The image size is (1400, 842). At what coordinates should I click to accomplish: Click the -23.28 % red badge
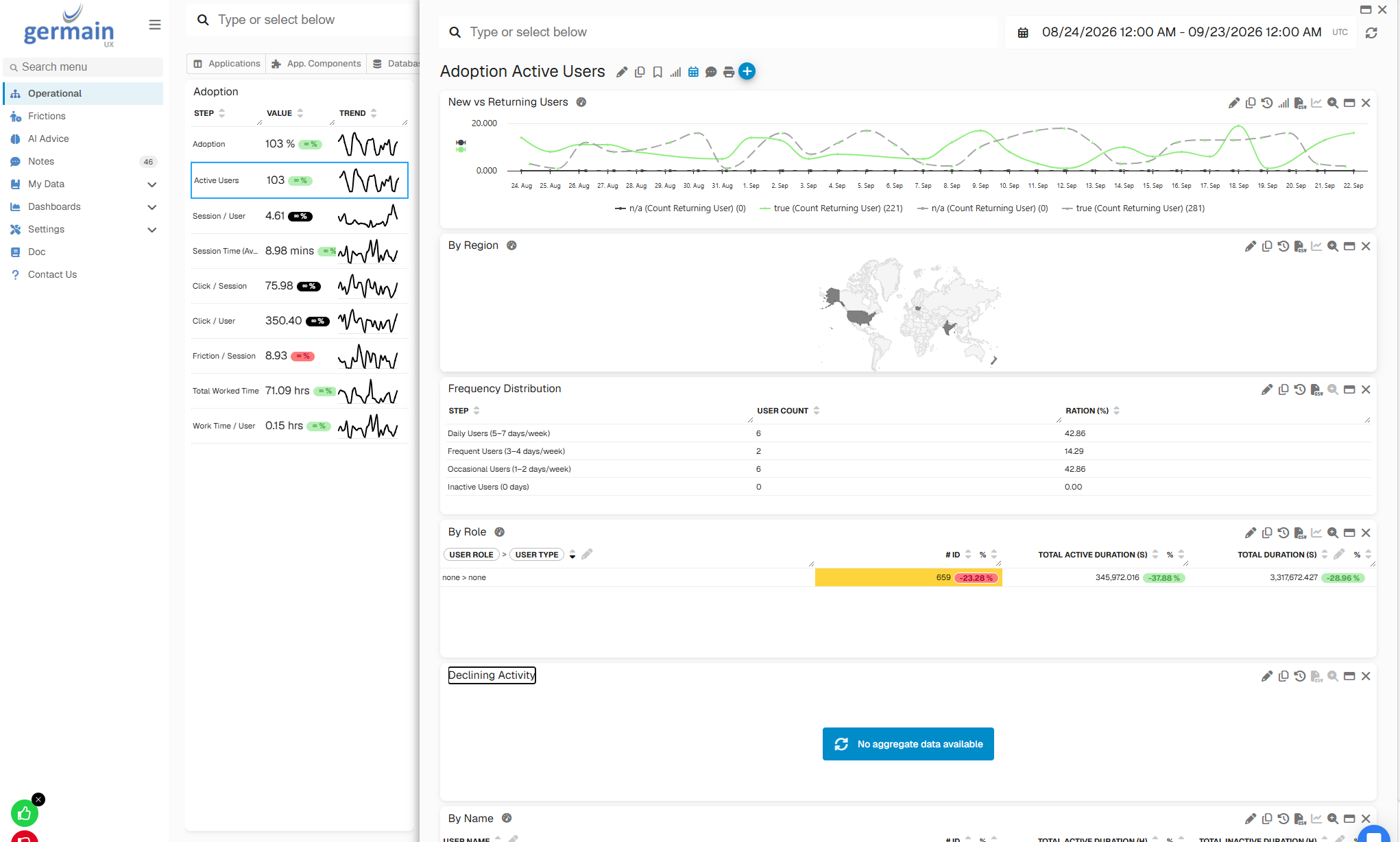pyautogui.click(x=976, y=578)
